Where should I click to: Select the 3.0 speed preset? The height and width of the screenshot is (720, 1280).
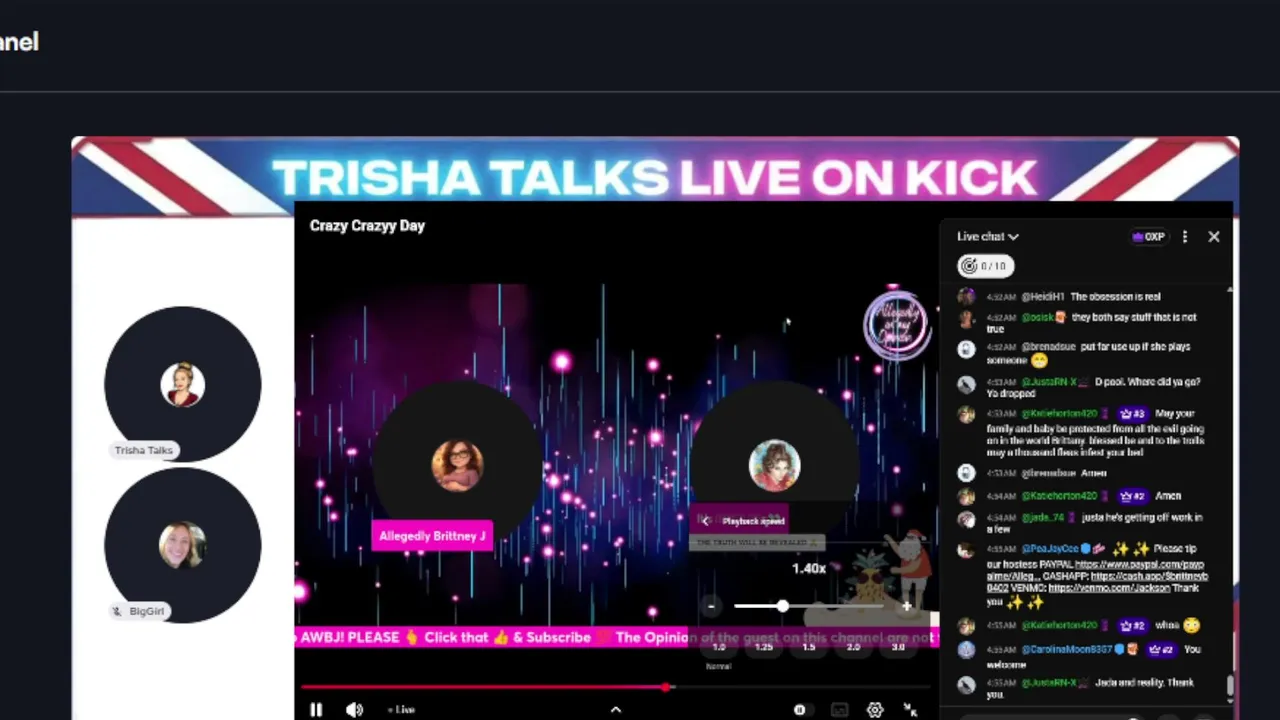898,647
